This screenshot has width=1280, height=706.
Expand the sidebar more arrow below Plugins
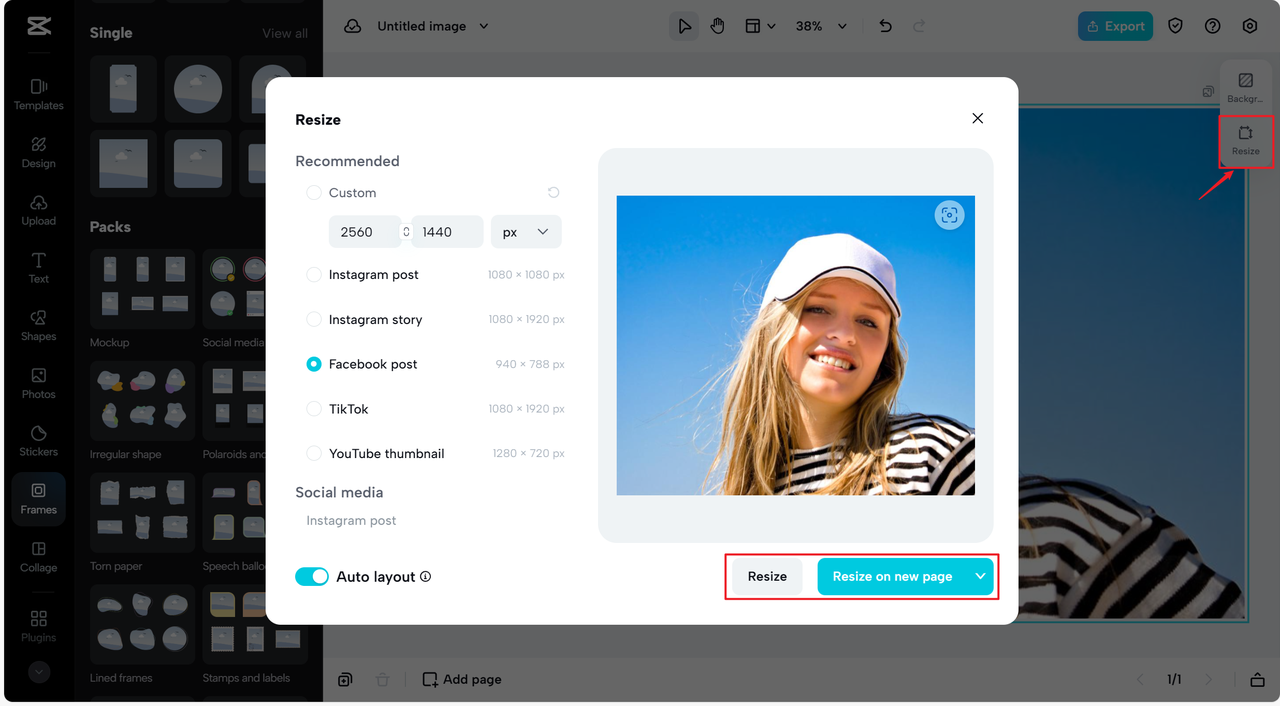(x=39, y=672)
